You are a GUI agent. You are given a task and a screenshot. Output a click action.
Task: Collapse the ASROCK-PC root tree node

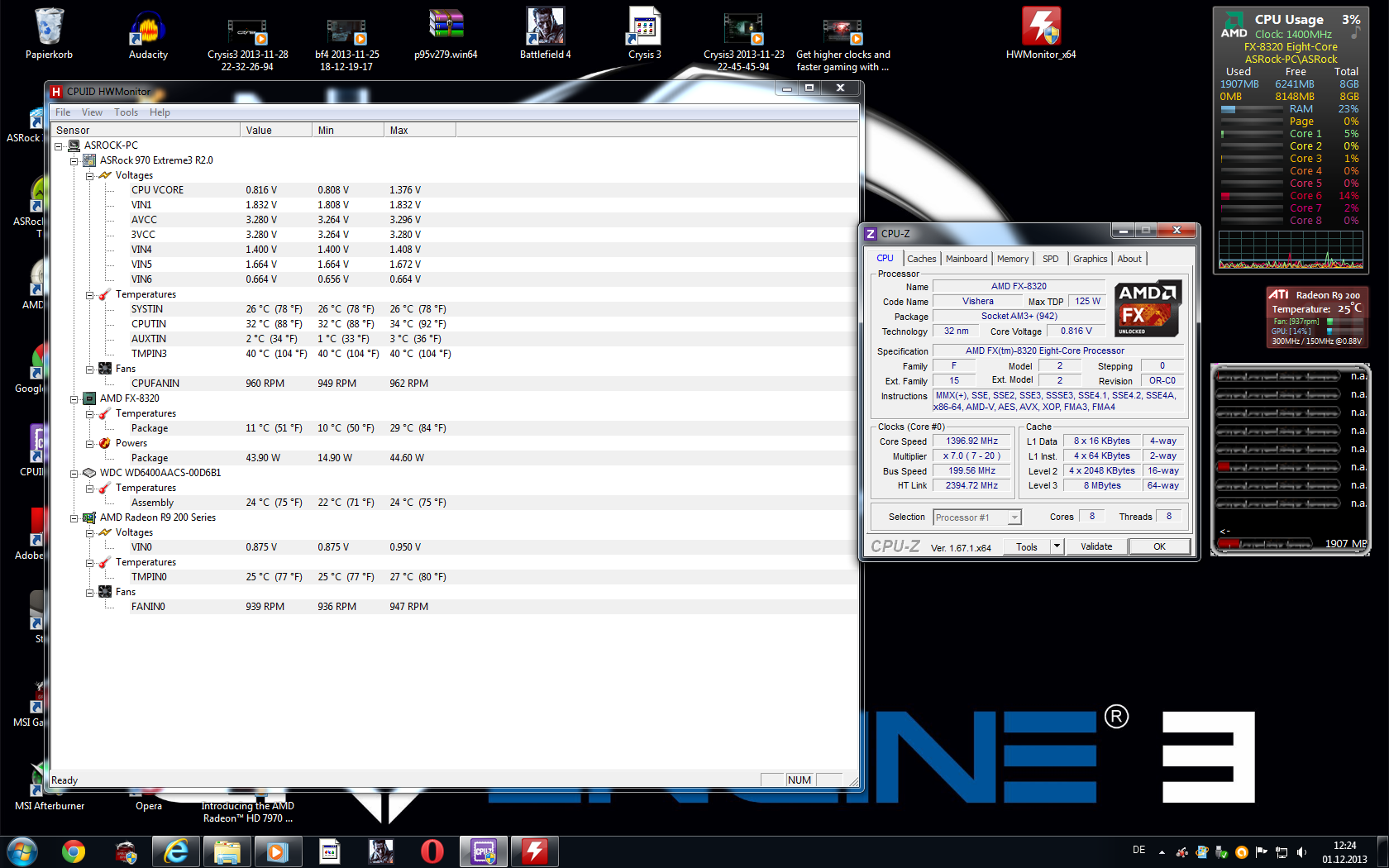59,146
